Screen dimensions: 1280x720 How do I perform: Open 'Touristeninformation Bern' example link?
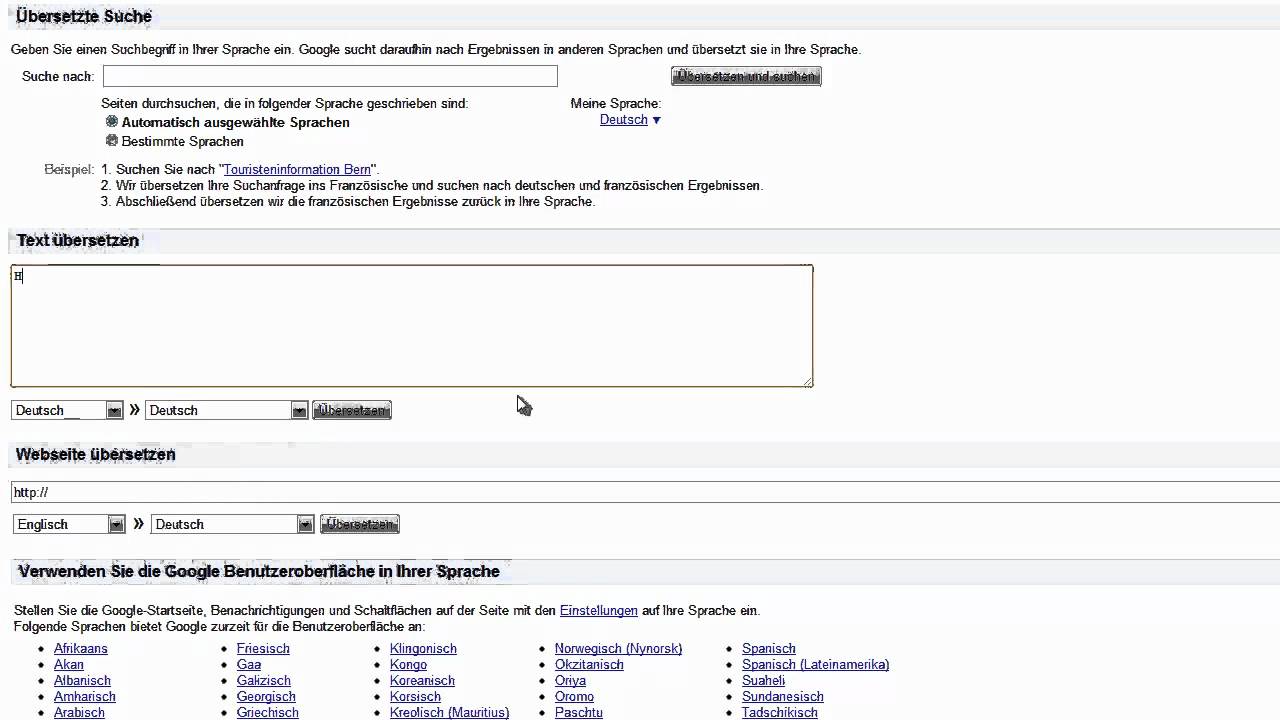(x=297, y=170)
